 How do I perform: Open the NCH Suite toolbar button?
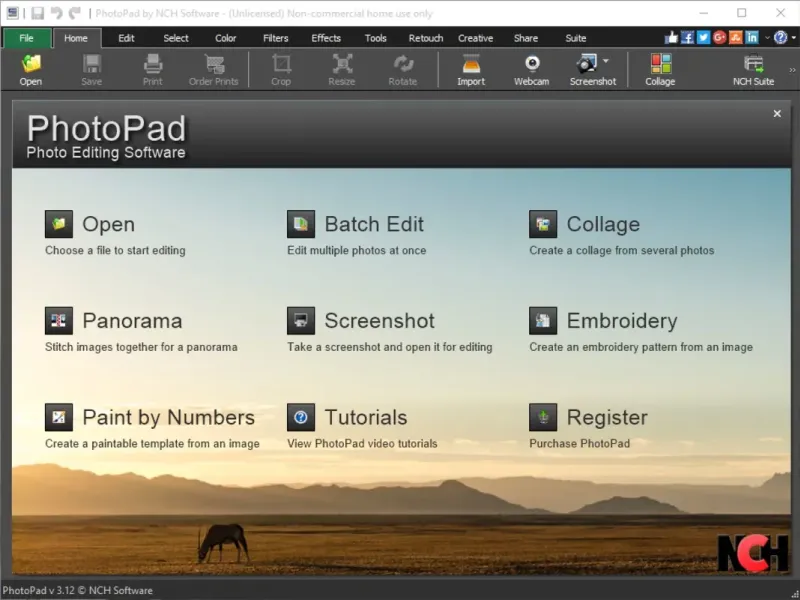(x=754, y=70)
